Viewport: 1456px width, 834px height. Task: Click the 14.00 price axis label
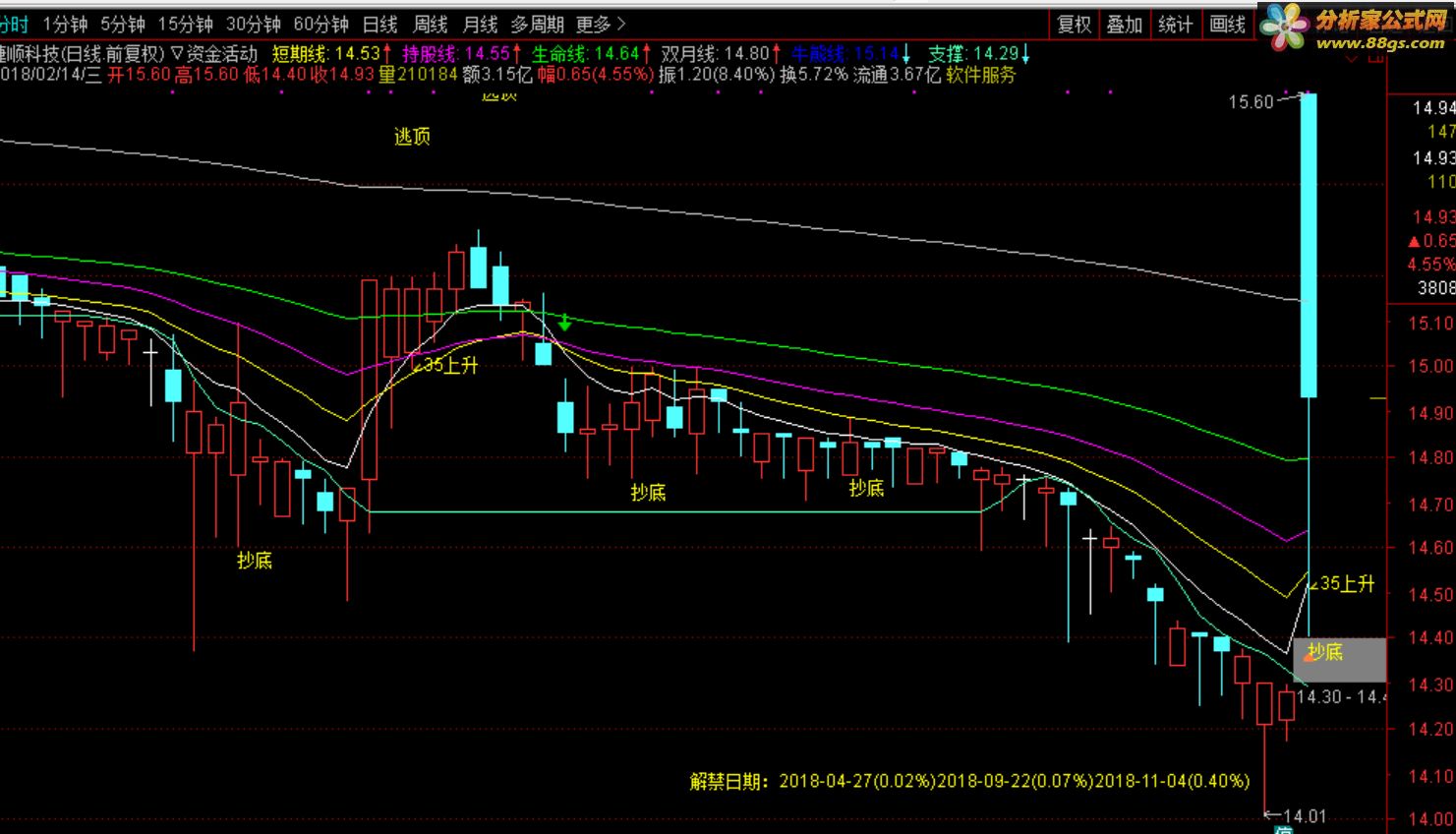[x=1432, y=819]
